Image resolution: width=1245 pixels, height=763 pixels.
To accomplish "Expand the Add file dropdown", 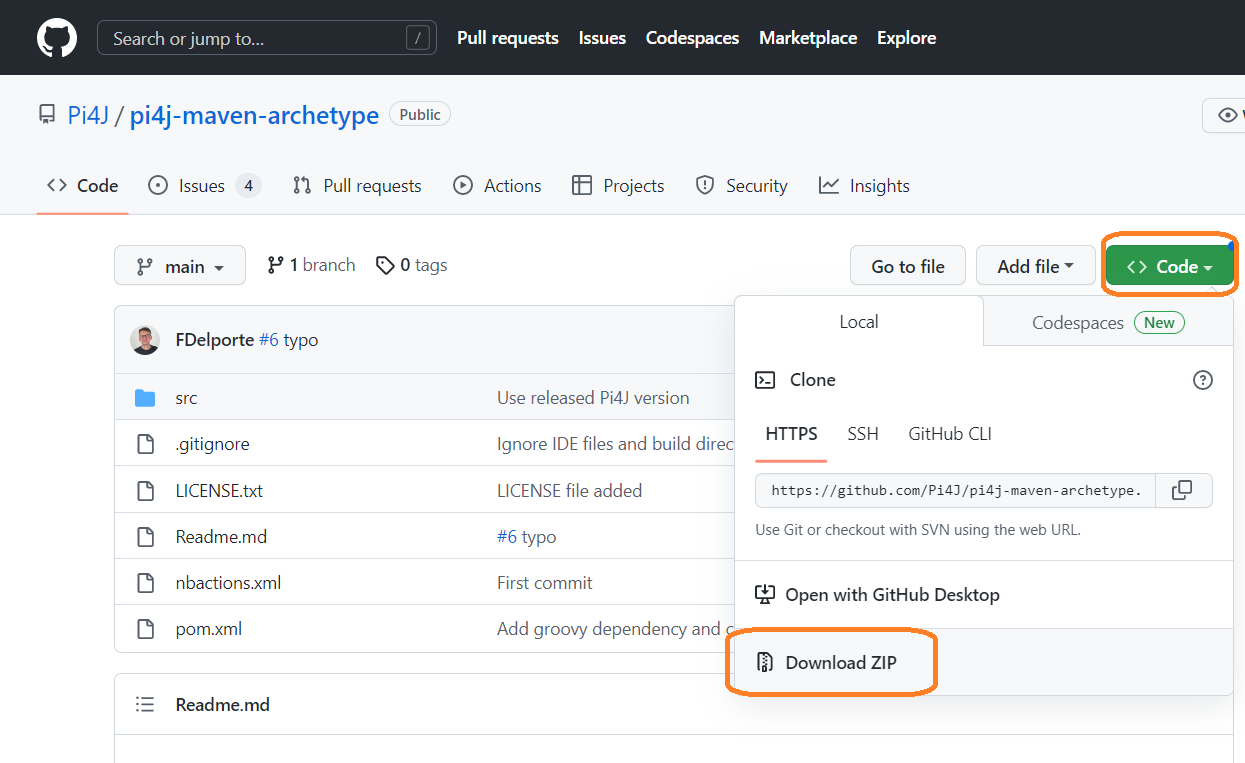I will 1035,266.
